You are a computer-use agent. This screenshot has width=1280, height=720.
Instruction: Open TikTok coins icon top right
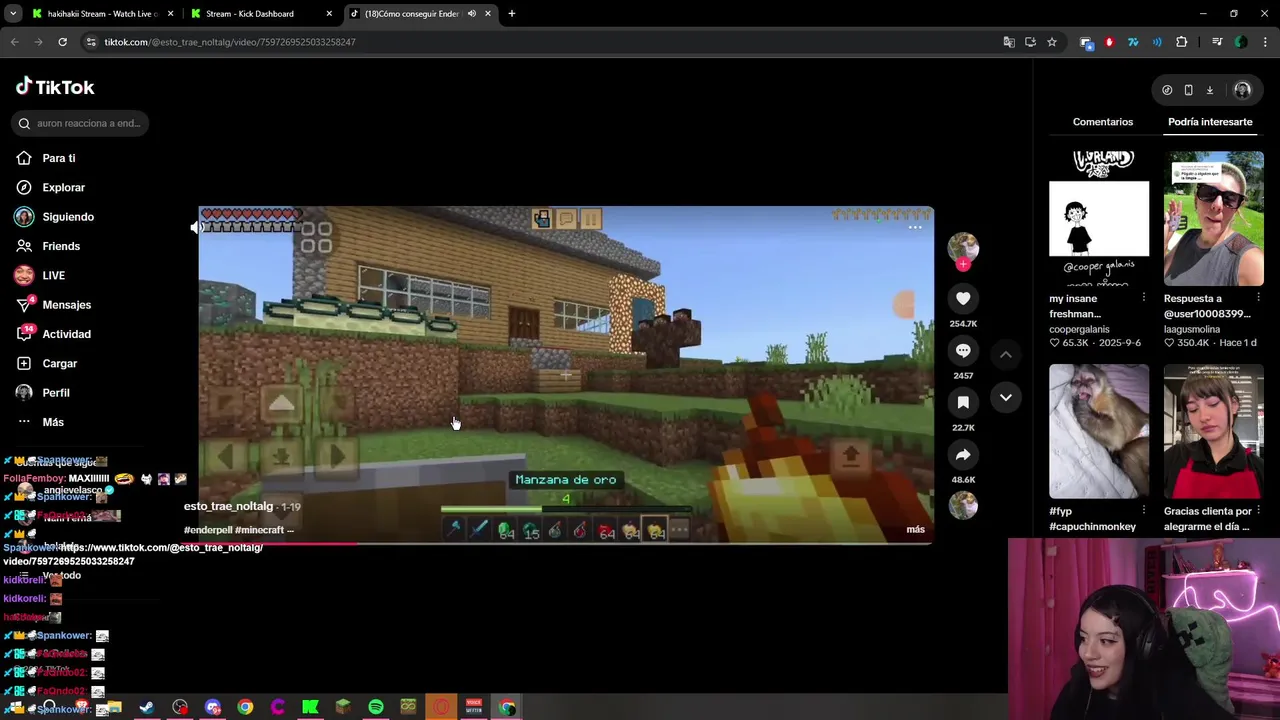(x=1167, y=90)
